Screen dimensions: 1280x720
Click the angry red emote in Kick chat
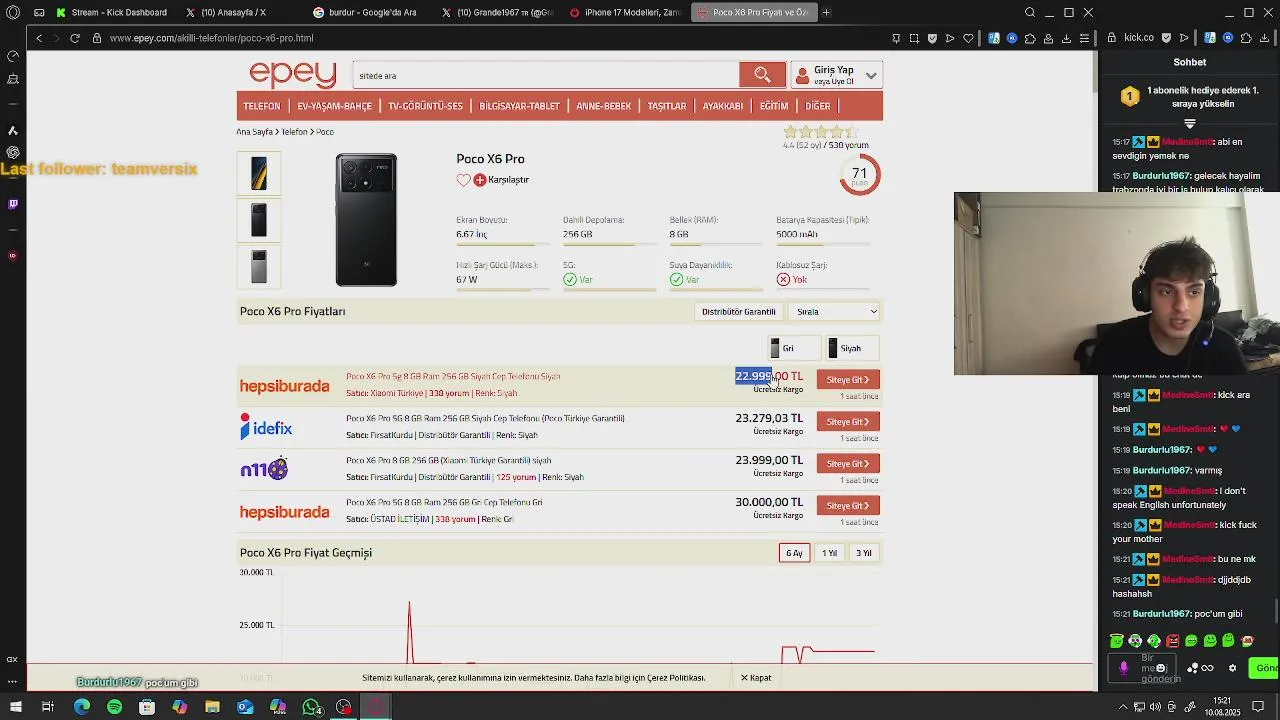pyautogui.click(x=1173, y=640)
